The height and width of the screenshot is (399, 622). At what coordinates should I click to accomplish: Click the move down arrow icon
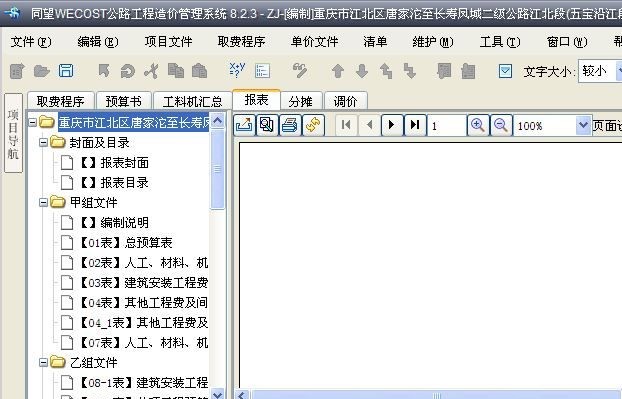click(x=362, y=71)
